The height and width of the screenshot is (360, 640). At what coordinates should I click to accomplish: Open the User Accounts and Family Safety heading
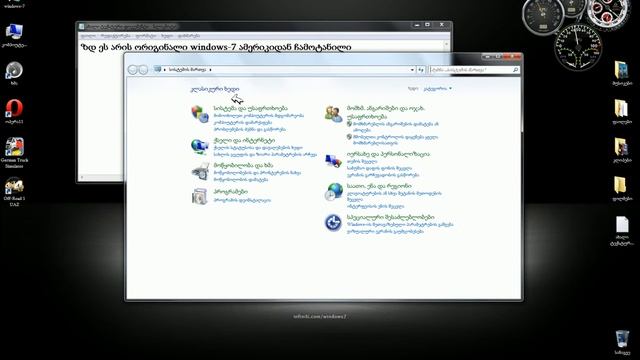pos(386,112)
